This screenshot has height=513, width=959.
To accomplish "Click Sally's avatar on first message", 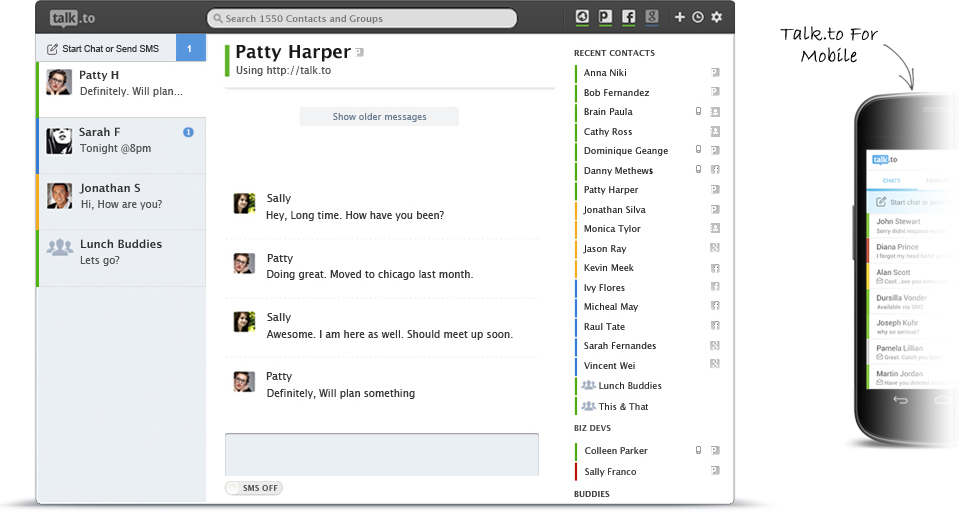I will [244, 204].
